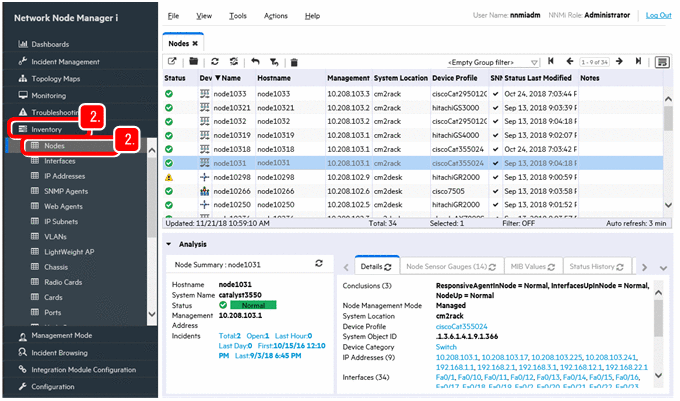This screenshot has width=680, height=401.
Task: Click the Show View in New Window icon
Action: coord(172,62)
